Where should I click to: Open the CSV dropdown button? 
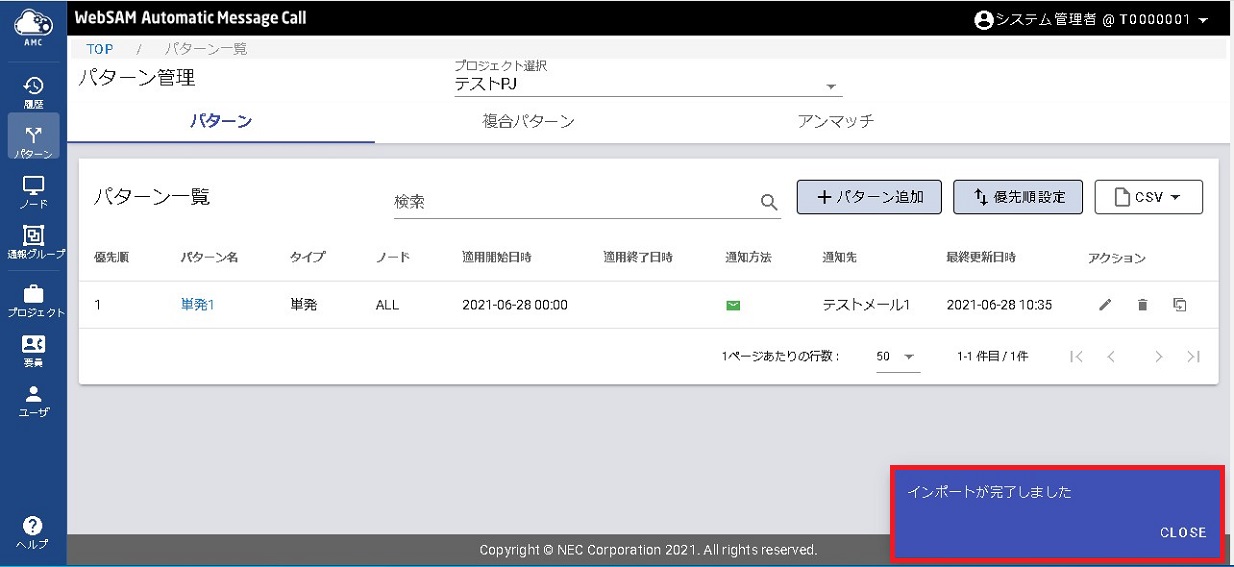pos(1148,197)
